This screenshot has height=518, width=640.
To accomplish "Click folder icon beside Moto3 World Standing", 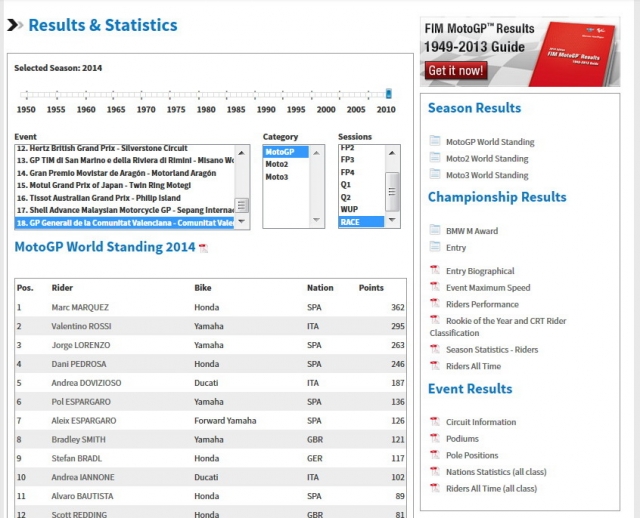I will (x=435, y=174).
